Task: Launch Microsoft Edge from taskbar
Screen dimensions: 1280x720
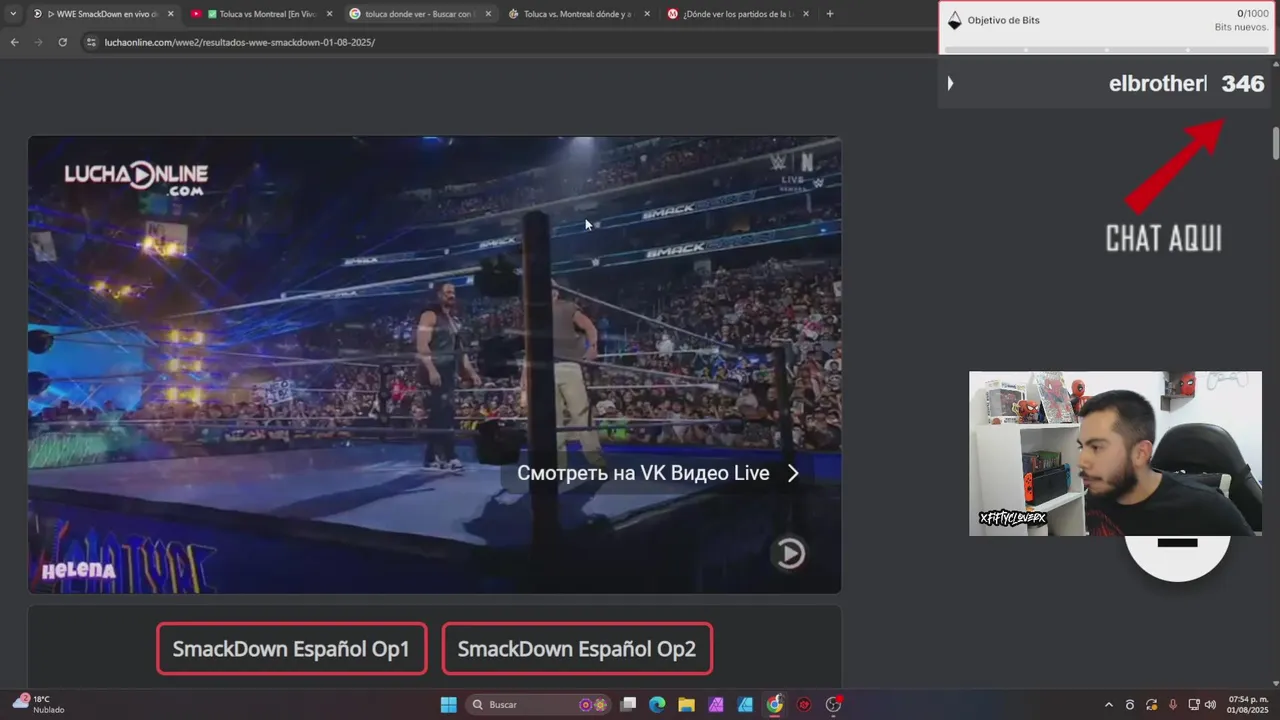Action: (x=657, y=705)
